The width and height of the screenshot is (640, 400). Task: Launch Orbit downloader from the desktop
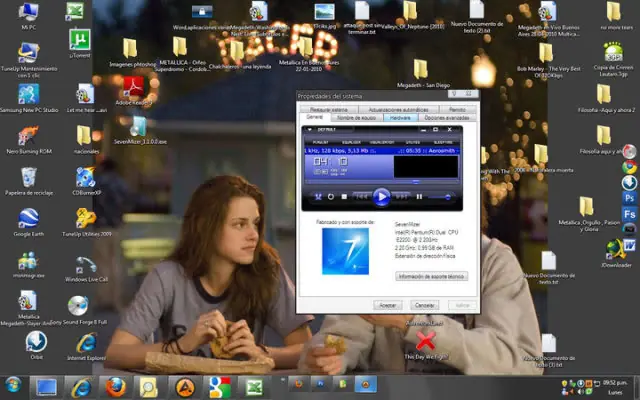coord(36,341)
